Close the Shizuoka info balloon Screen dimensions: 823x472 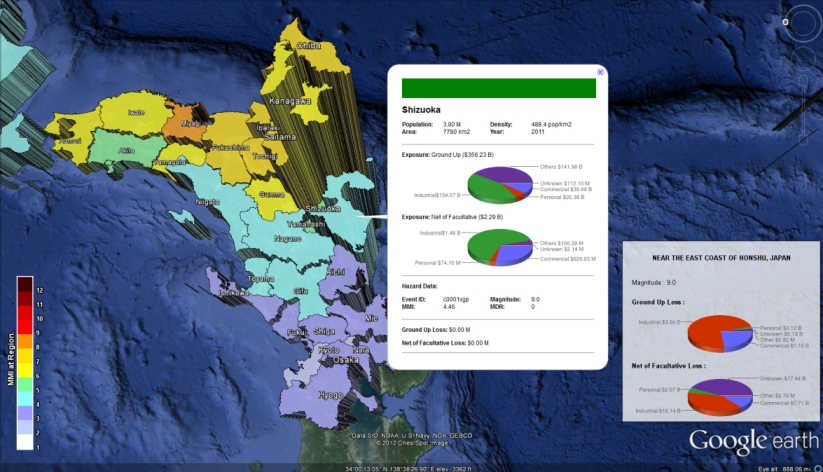(x=600, y=72)
